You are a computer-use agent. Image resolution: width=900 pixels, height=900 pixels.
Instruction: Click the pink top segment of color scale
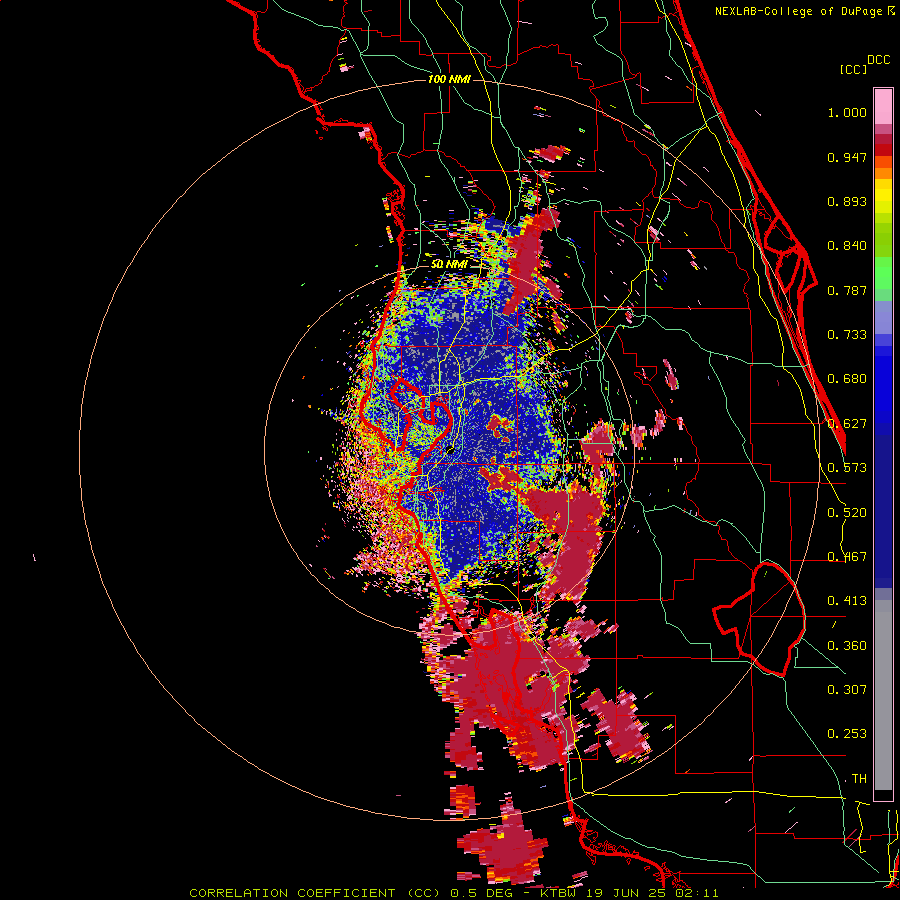tap(883, 106)
